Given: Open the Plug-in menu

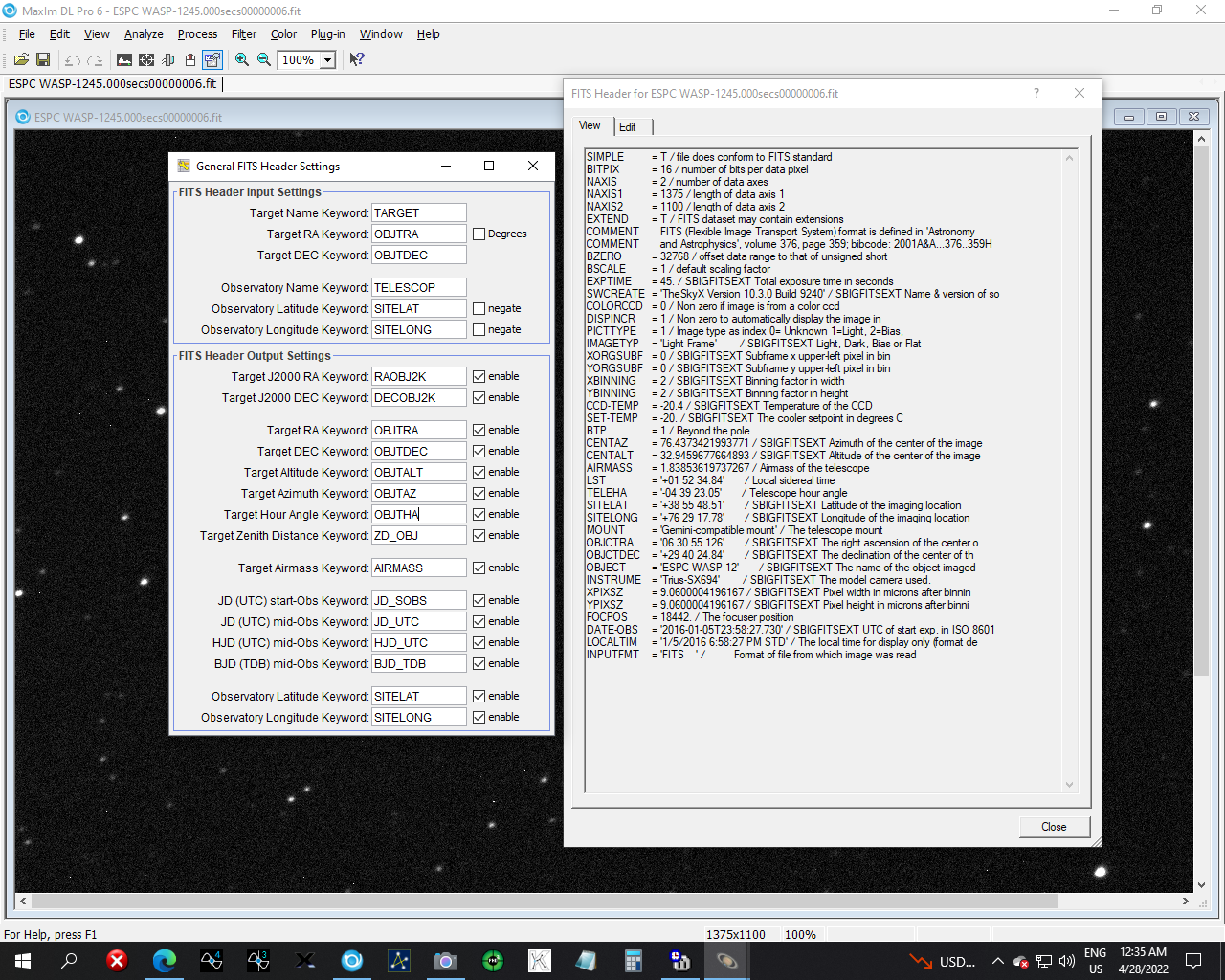Looking at the screenshot, I should (x=327, y=33).
